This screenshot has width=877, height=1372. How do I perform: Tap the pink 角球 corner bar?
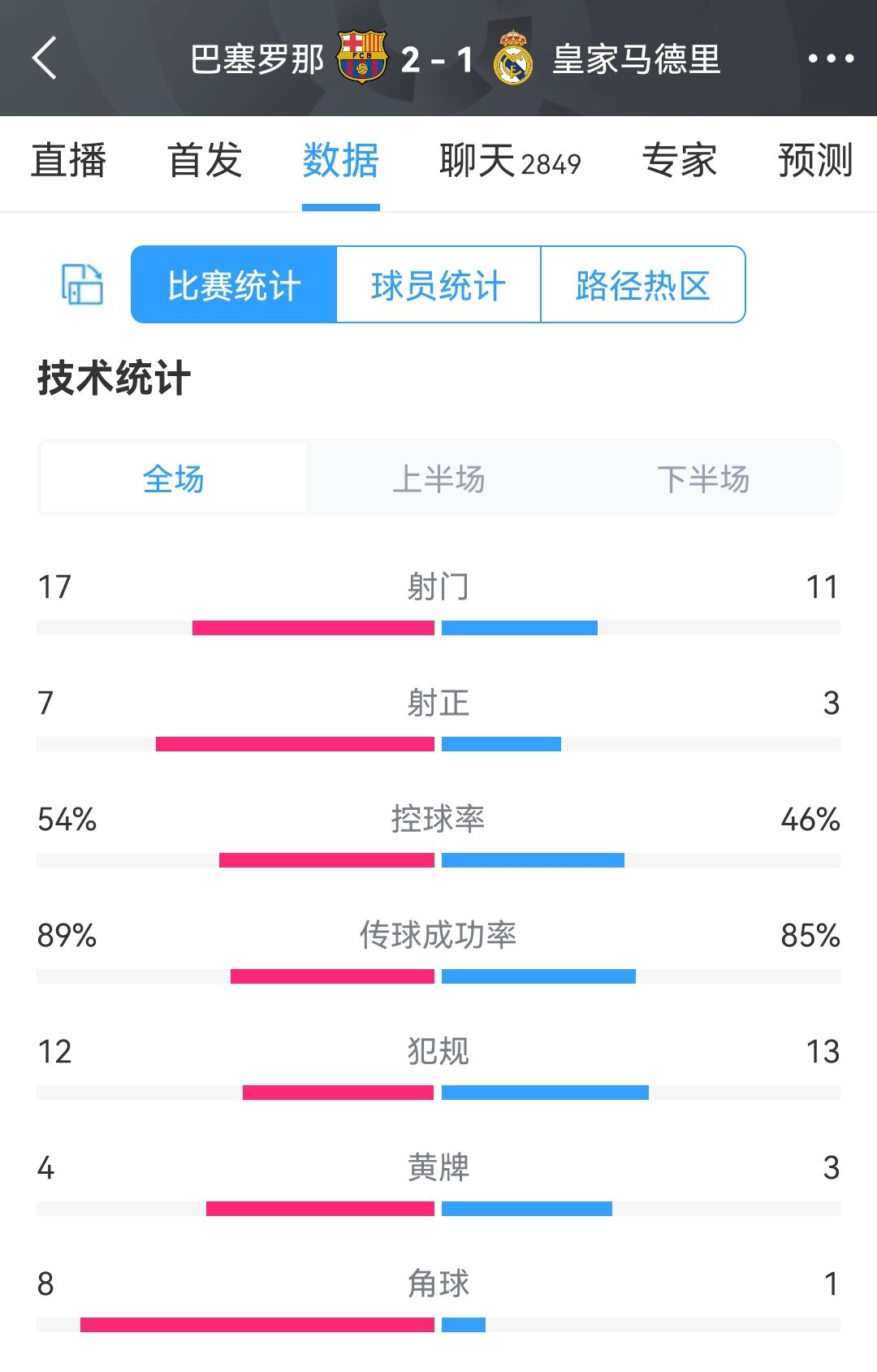pyautogui.click(x=257, y=1325)
